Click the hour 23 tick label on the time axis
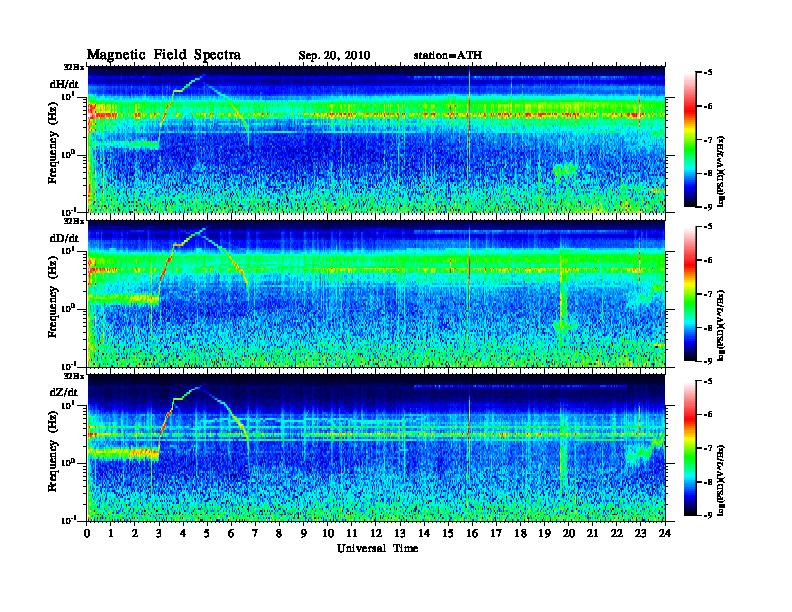The height and width of the screenshot is (612, 792). tap(640, 533)
